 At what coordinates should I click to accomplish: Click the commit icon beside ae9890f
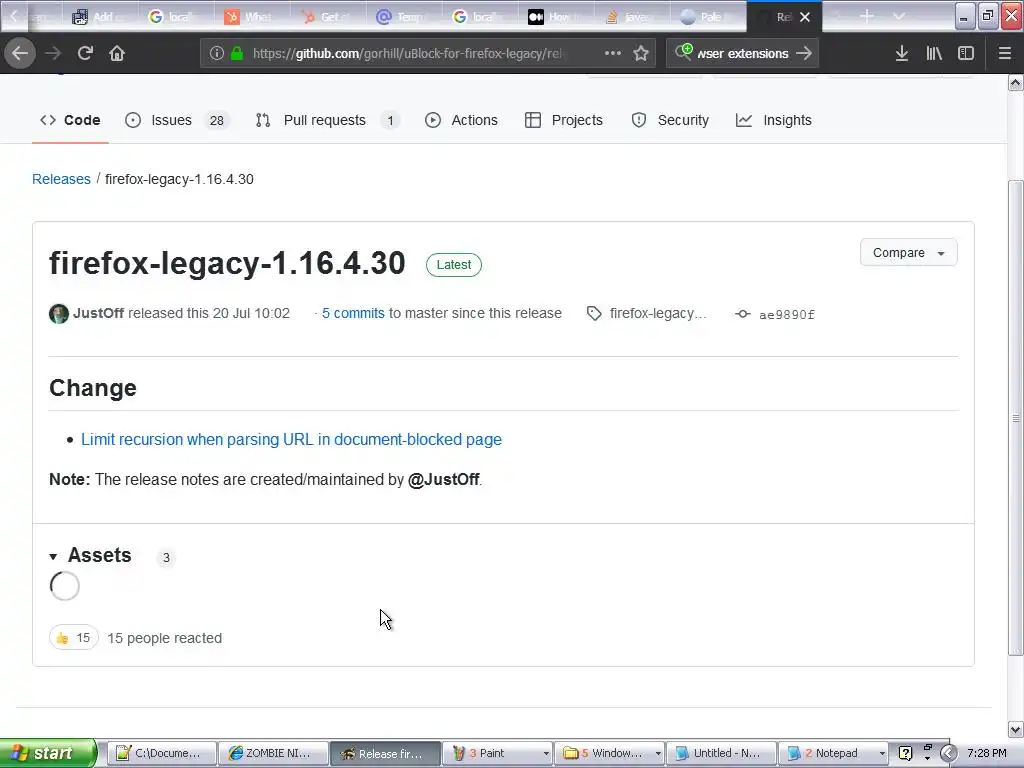tap(743, 314)
